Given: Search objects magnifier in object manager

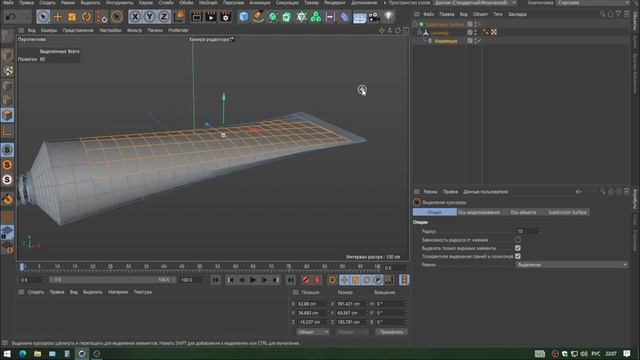Looking at the screenshot, I should 602,14.
